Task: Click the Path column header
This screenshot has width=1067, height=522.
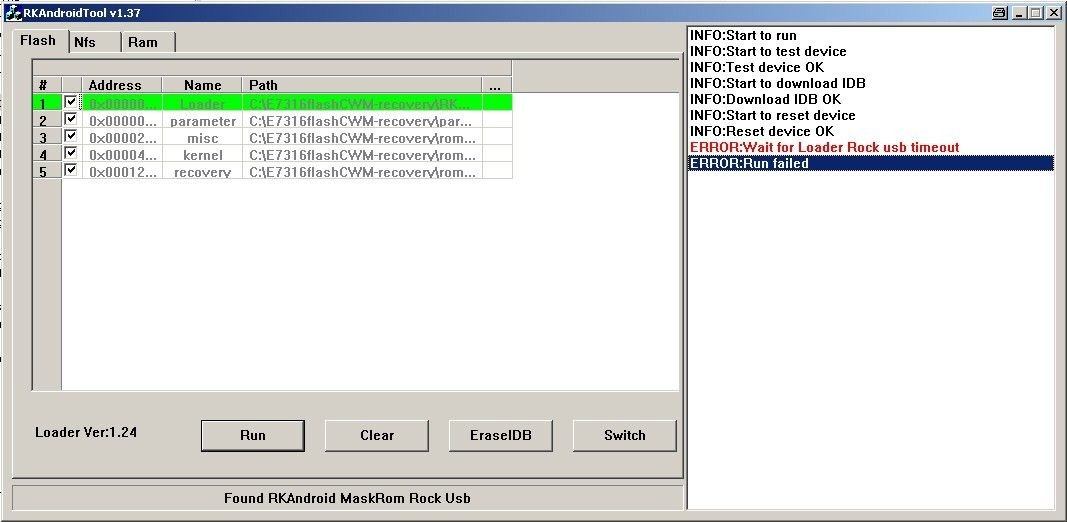Action: click(362, 85)
